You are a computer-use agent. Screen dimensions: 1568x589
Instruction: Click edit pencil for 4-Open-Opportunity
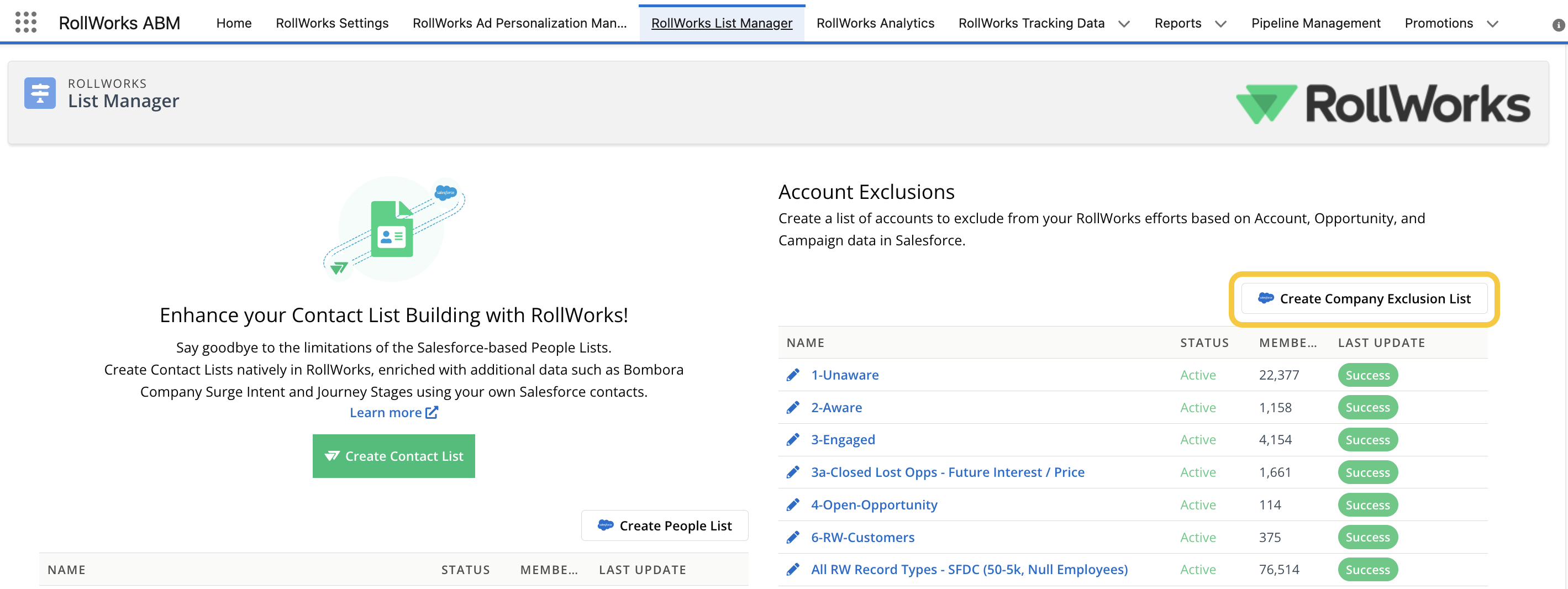click(792, 505)
